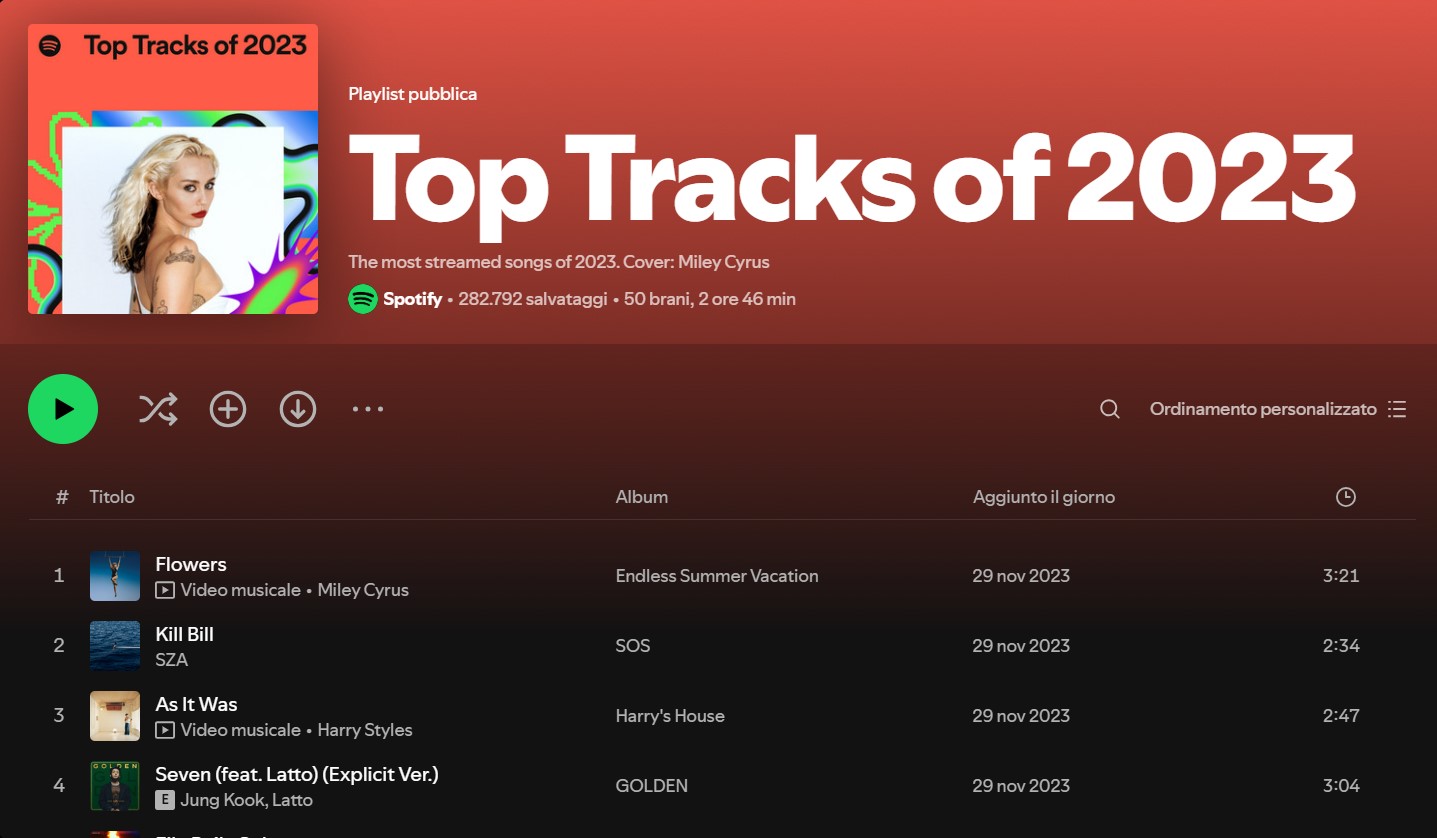This screenshot has height=838, width=1437.
Task: Open the As It Was track title
Action: [x=197, y=704]
